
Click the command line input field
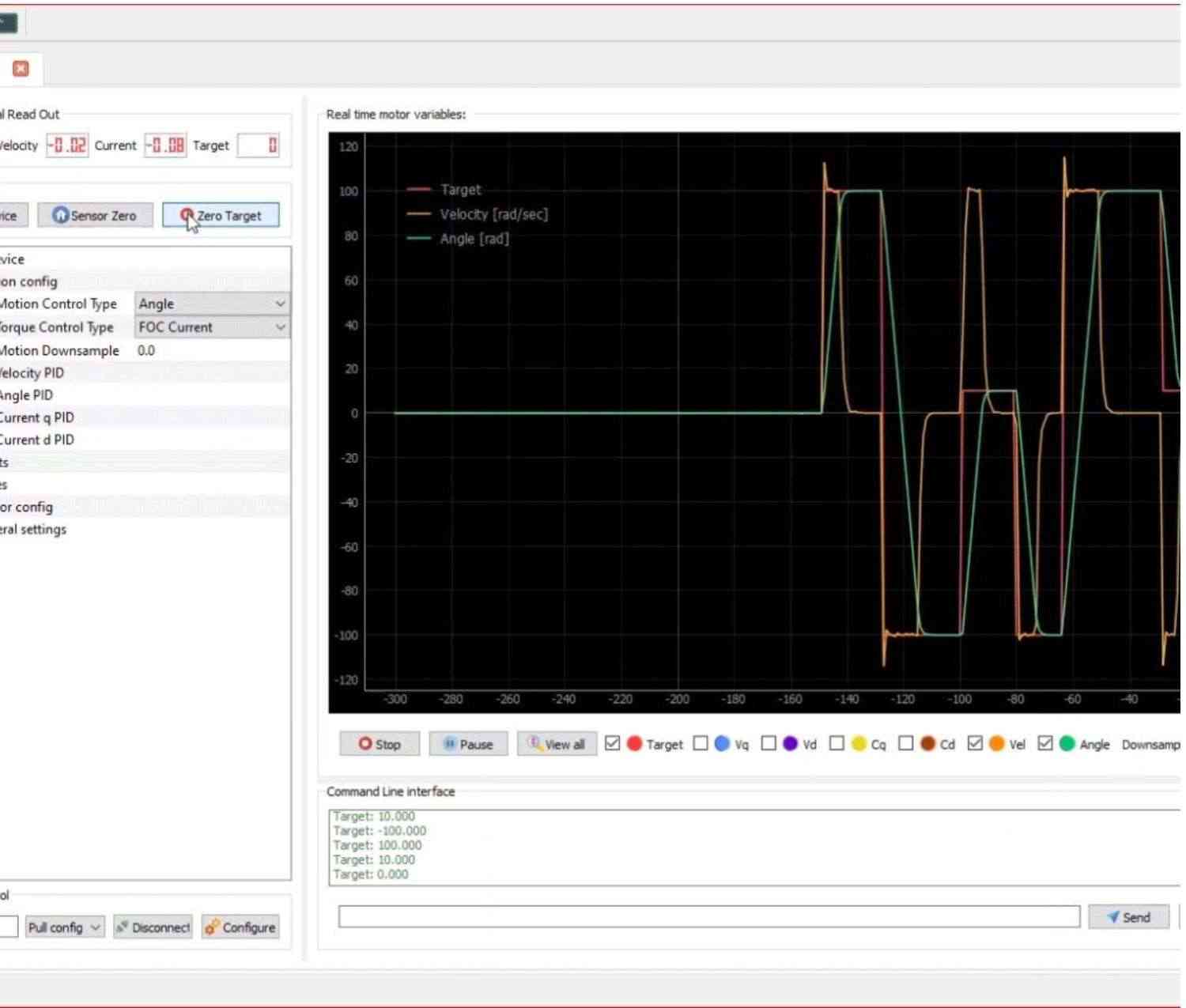pos(709,916)
